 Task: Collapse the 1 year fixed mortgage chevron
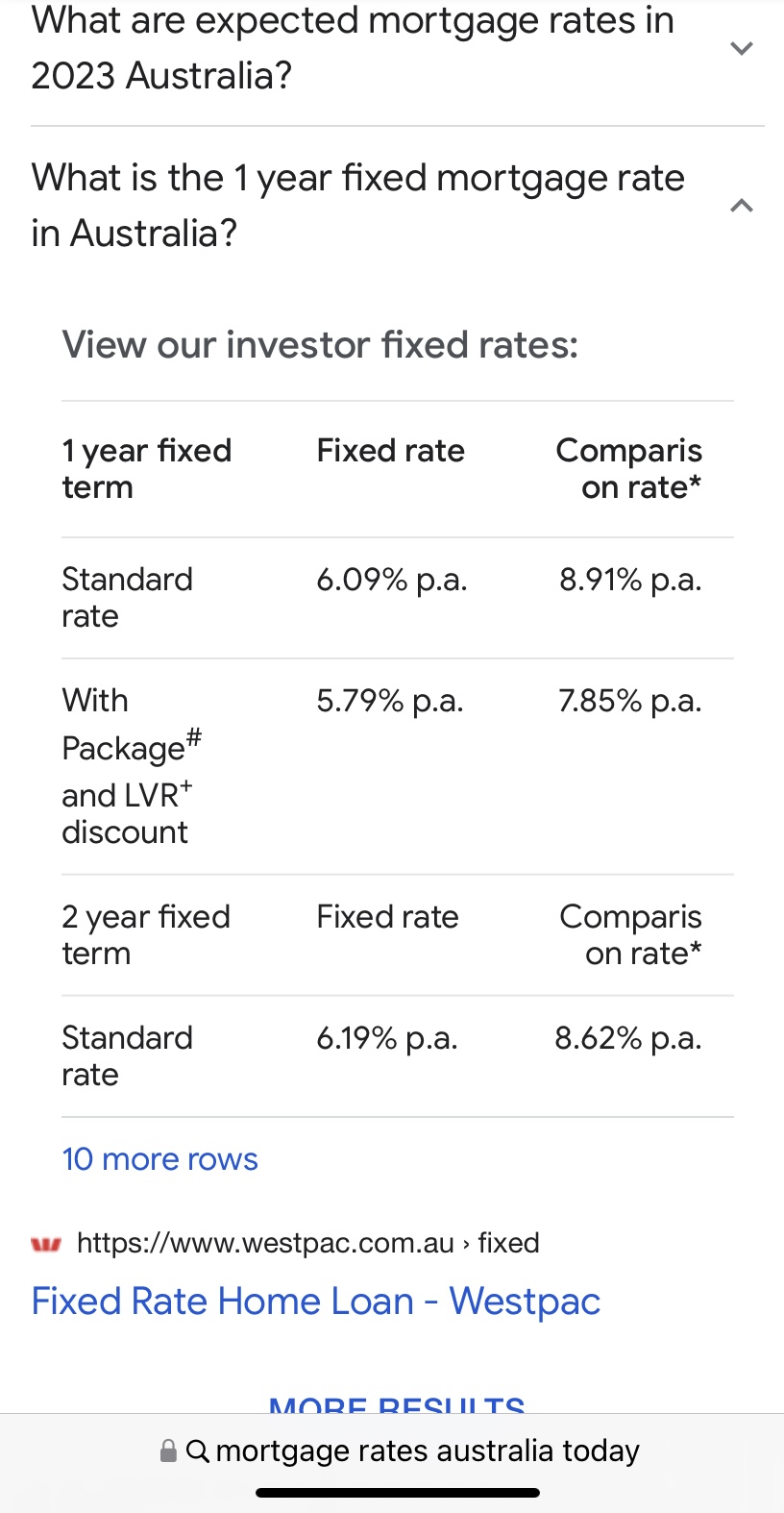741,206
